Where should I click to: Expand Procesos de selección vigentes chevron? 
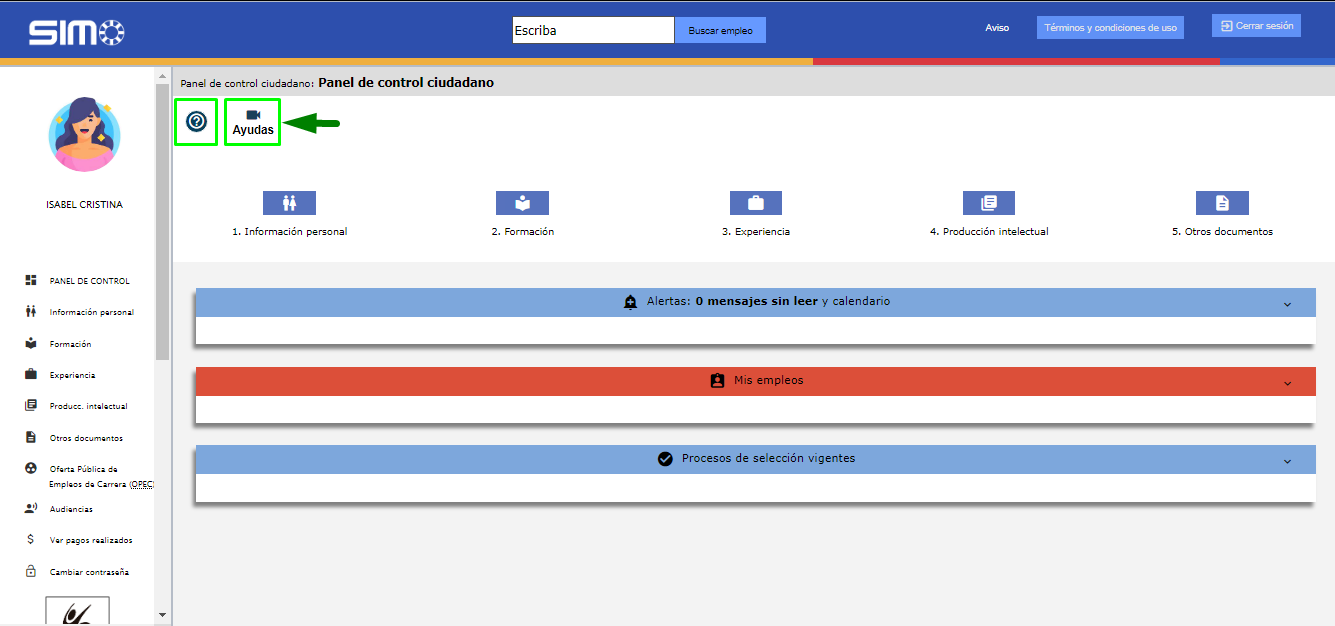click(1287, 461)
